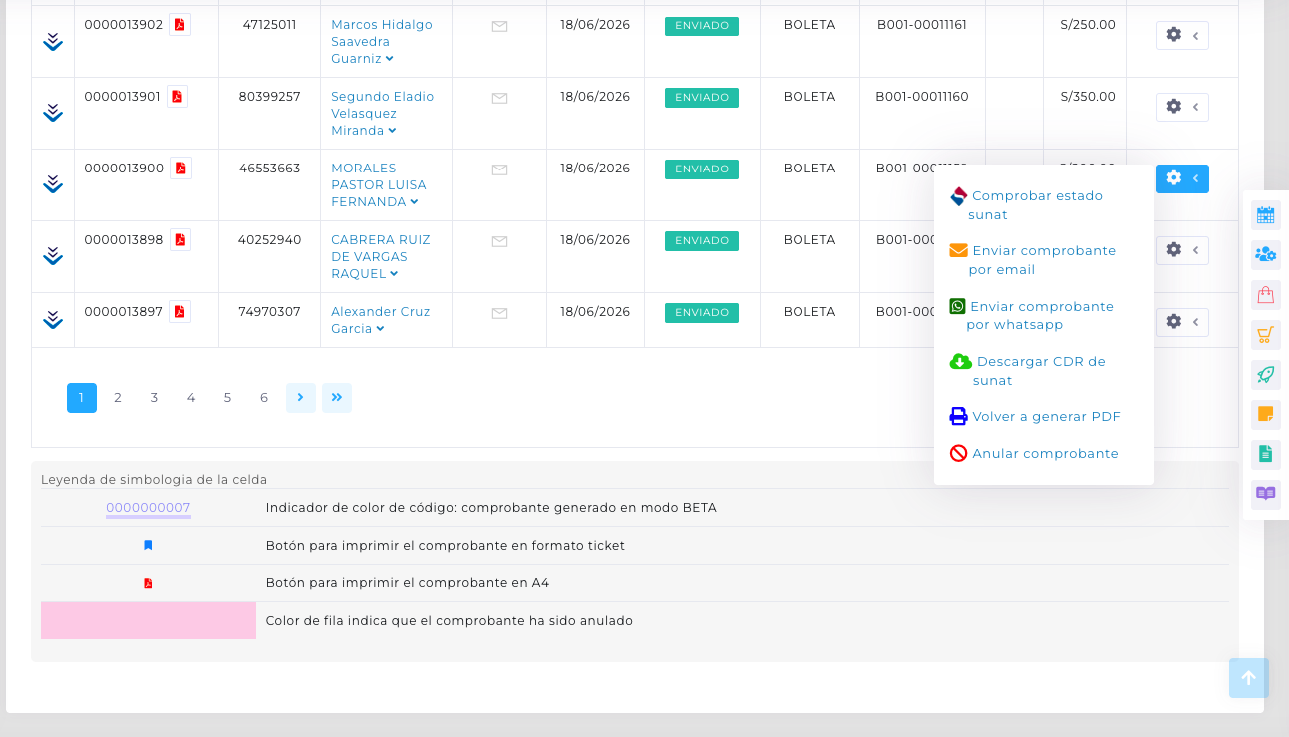Open gear options for Marcos Hidalgo row
Viewport: 1289px width, 737px height.
tap(1182, 35)
